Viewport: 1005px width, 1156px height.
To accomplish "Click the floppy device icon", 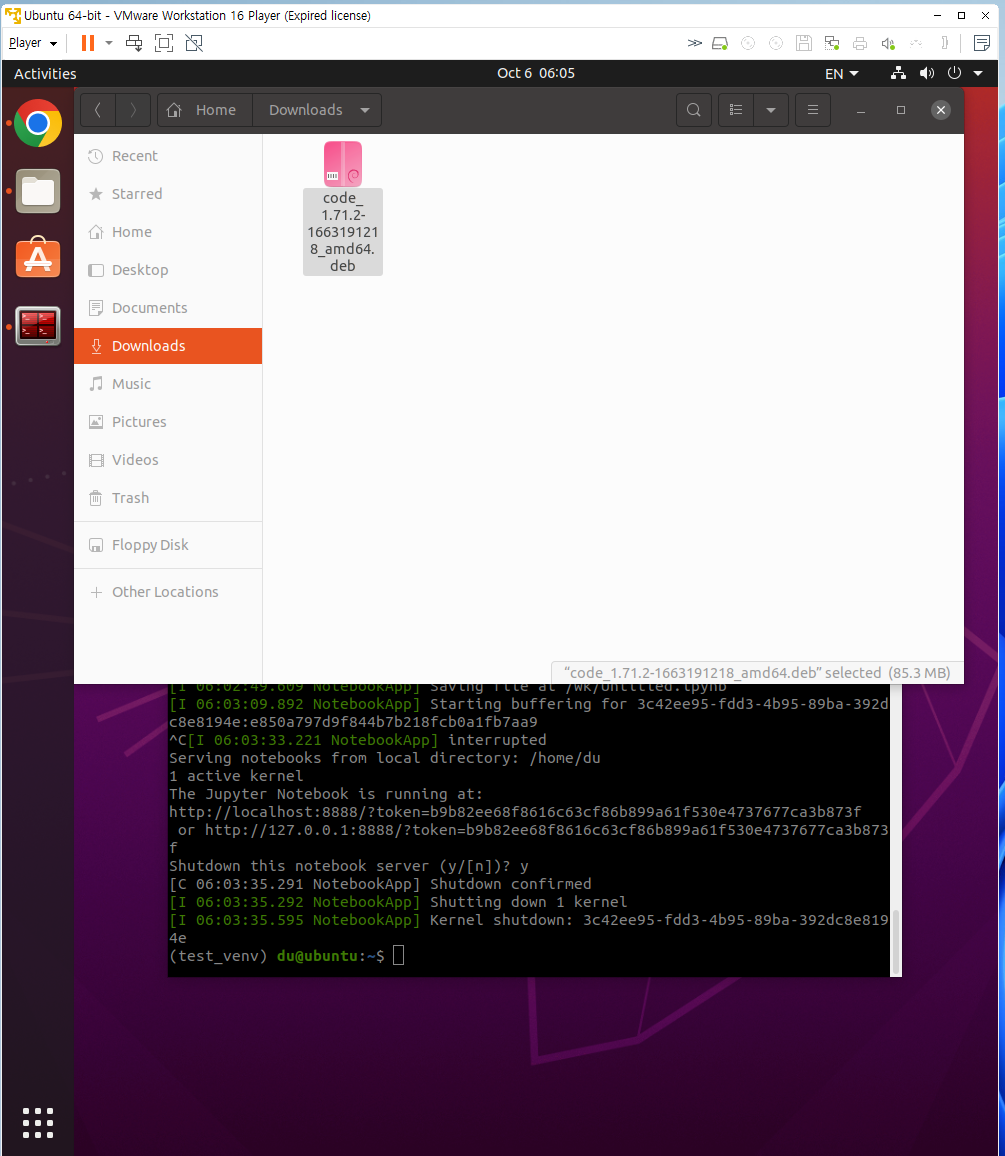I will pyautogui.click(x=804, y=43).
